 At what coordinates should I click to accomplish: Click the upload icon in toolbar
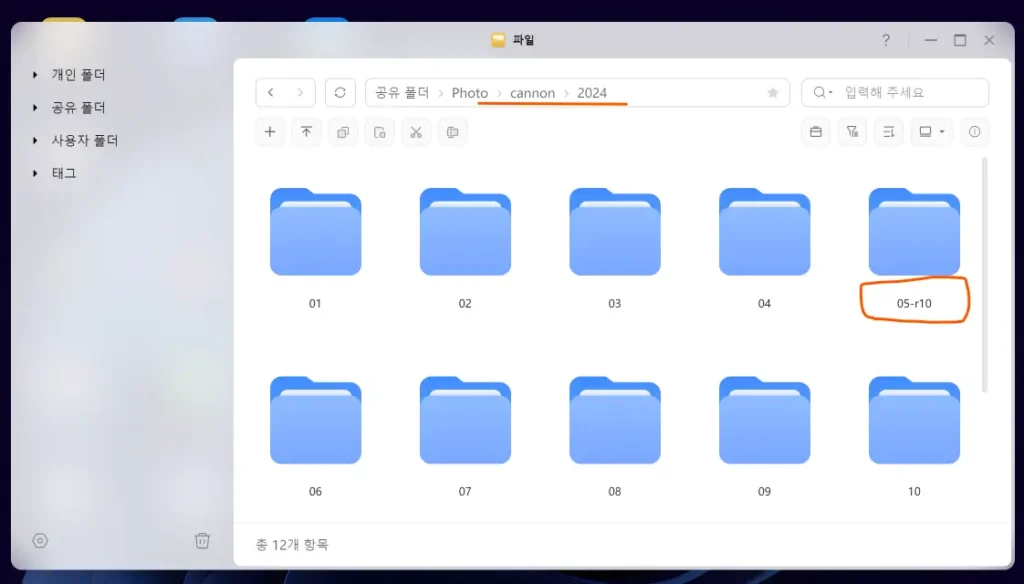pyautogui.click(x=306, y=132)
